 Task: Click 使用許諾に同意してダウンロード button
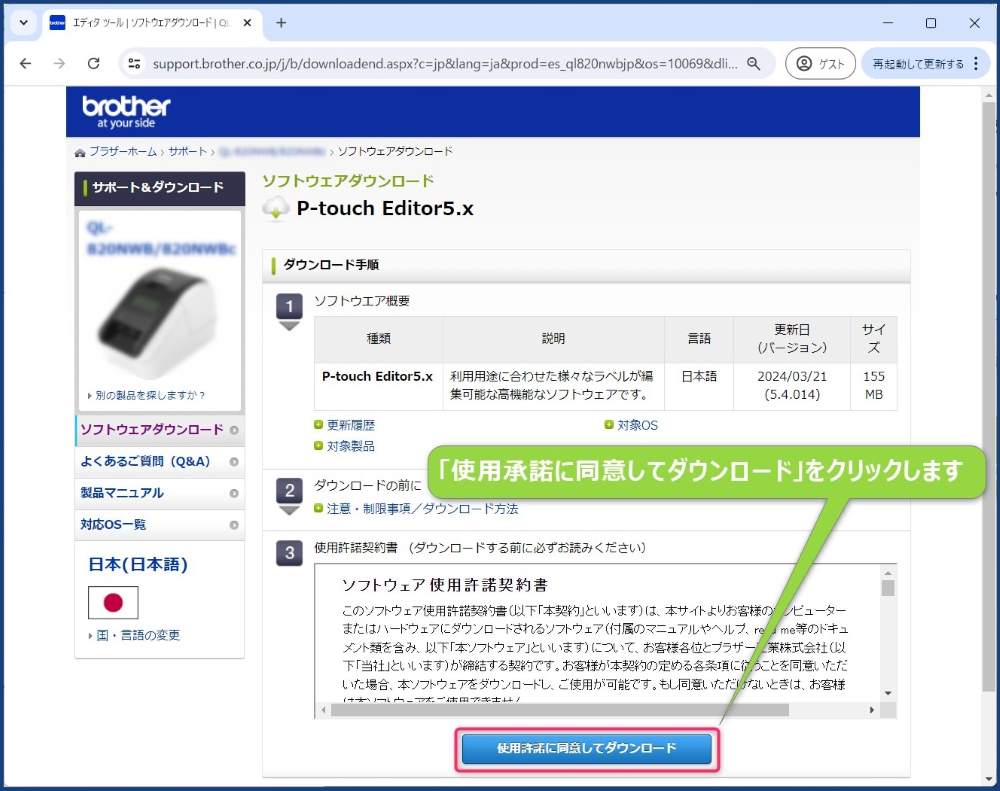point(587,748)
